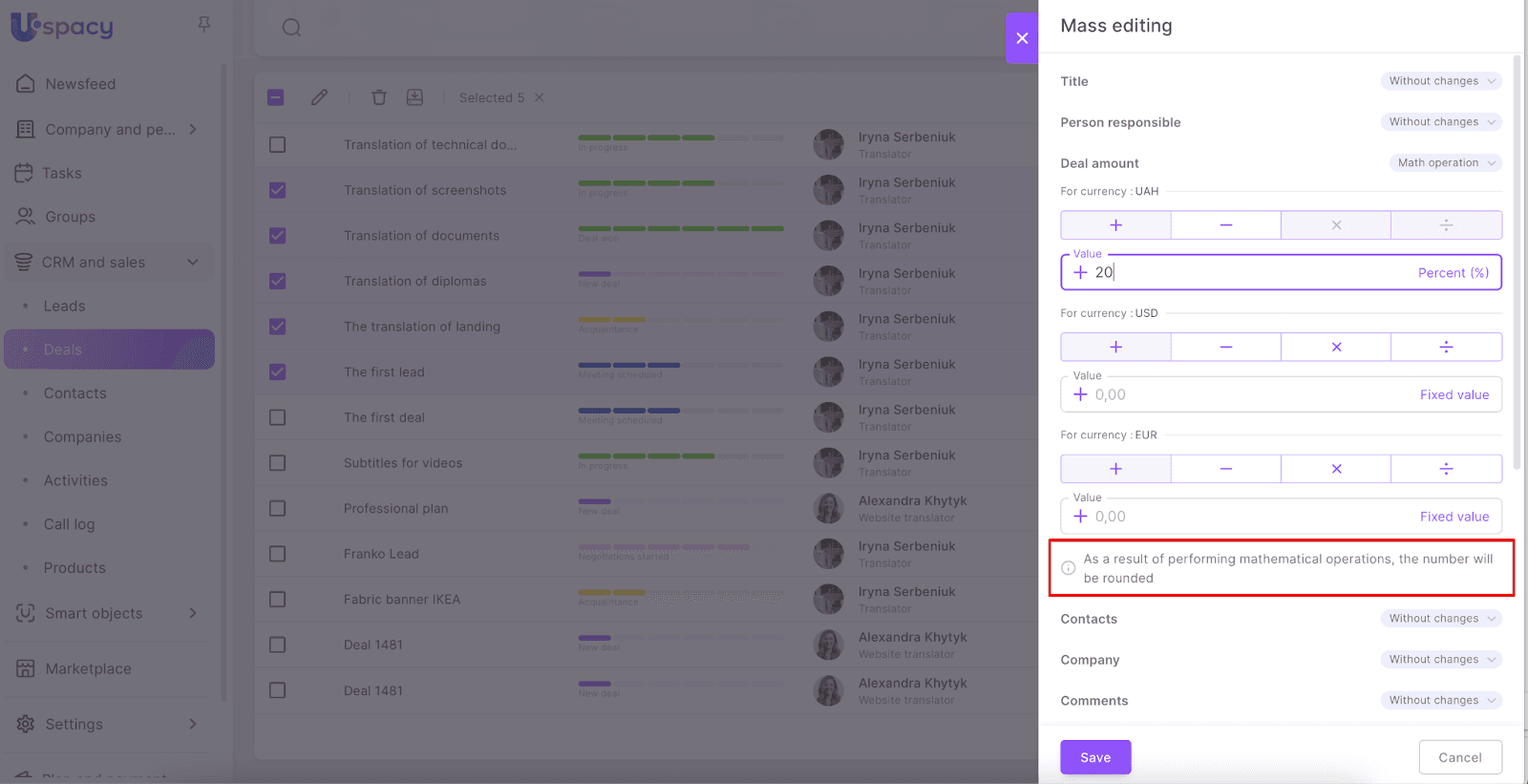The height and width of the screenshot is (784, 1528).
Task: Open the Title 'Without changes' dropdown
Action: tap(1440, 81)
